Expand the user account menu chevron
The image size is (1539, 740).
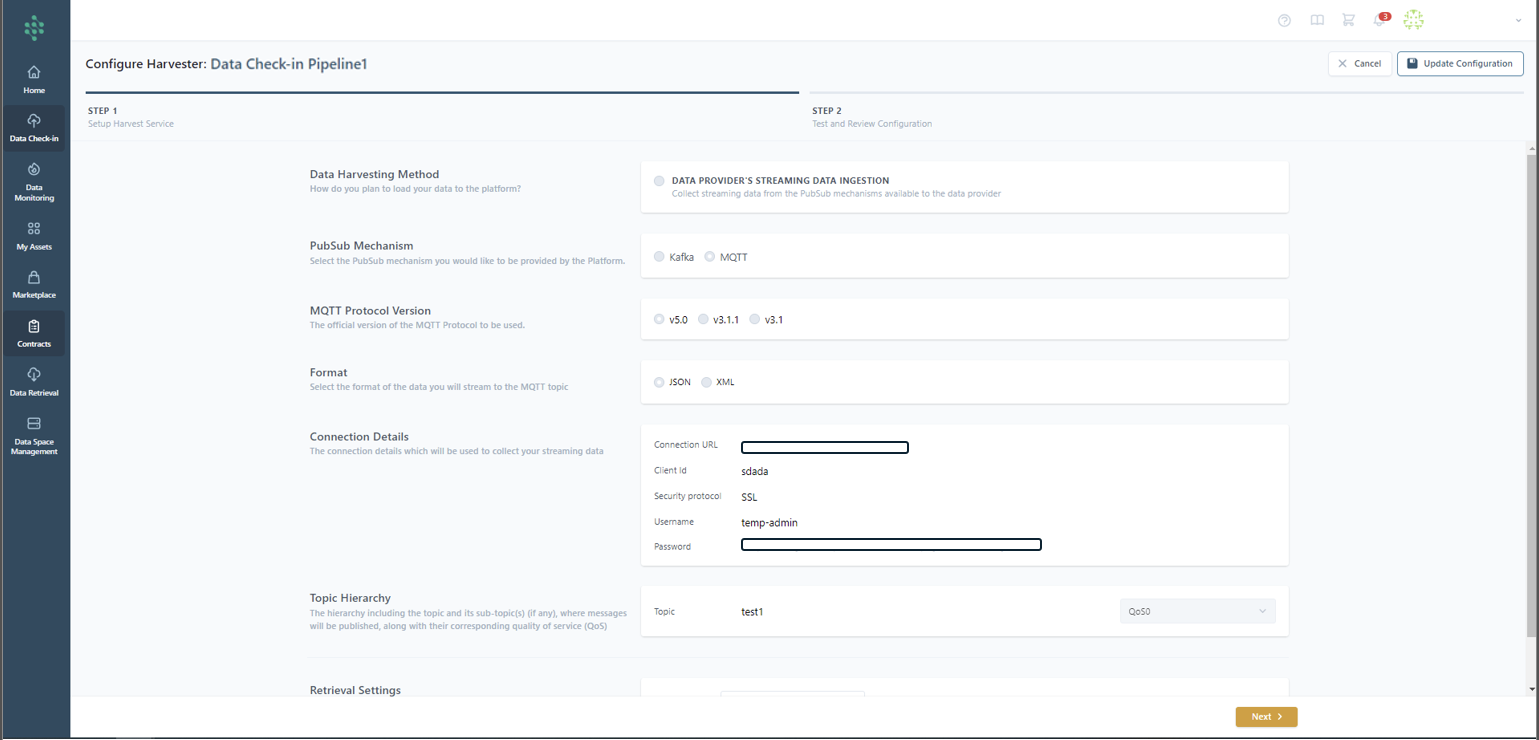tap(1518, 20)
